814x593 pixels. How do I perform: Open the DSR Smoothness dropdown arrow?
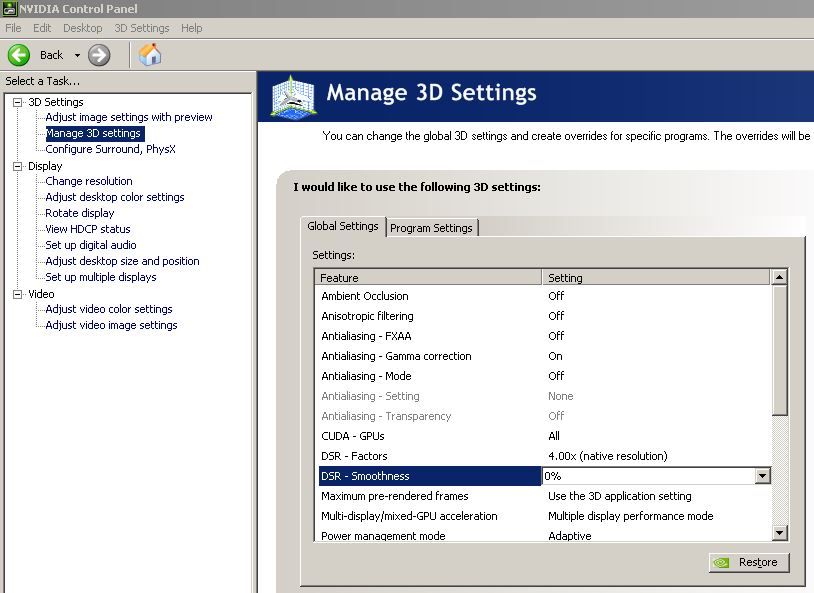pos(762,477)
